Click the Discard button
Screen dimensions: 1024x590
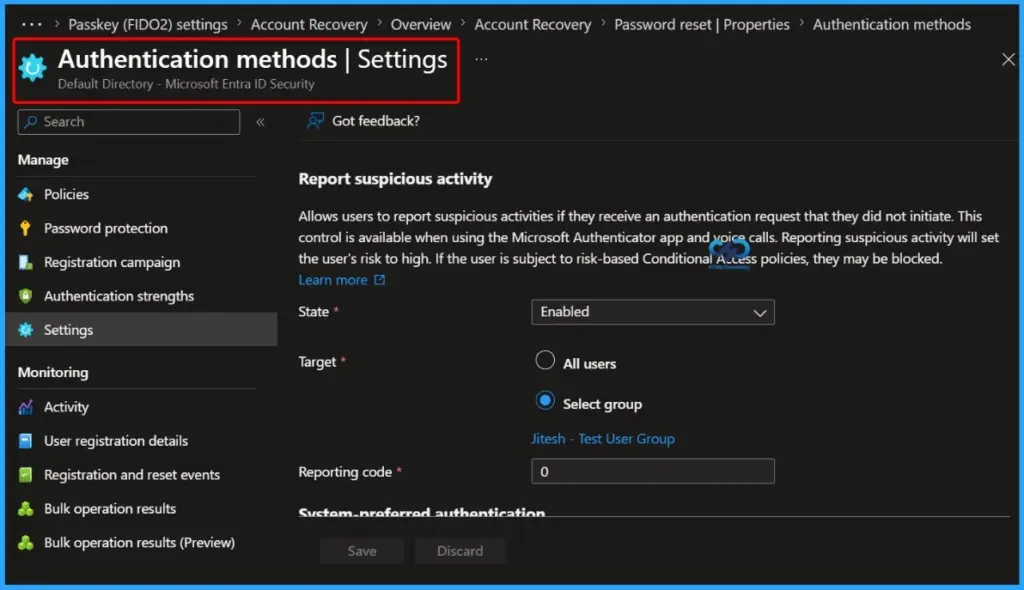tap(460, 551)
